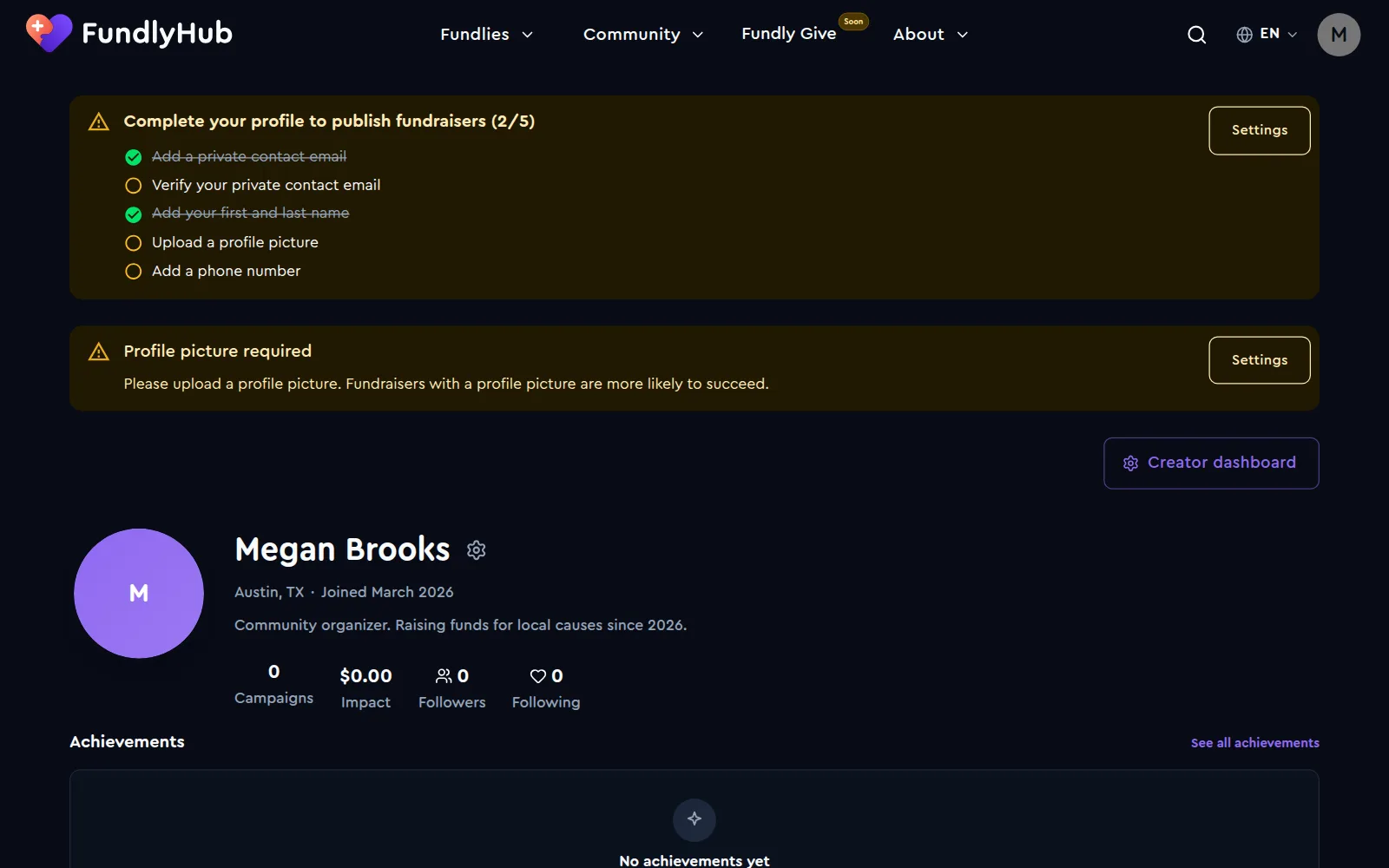Click the large purple M profile avatar
The width and height of the screenshot is (1389, 868).
click(x=139, y=594)
